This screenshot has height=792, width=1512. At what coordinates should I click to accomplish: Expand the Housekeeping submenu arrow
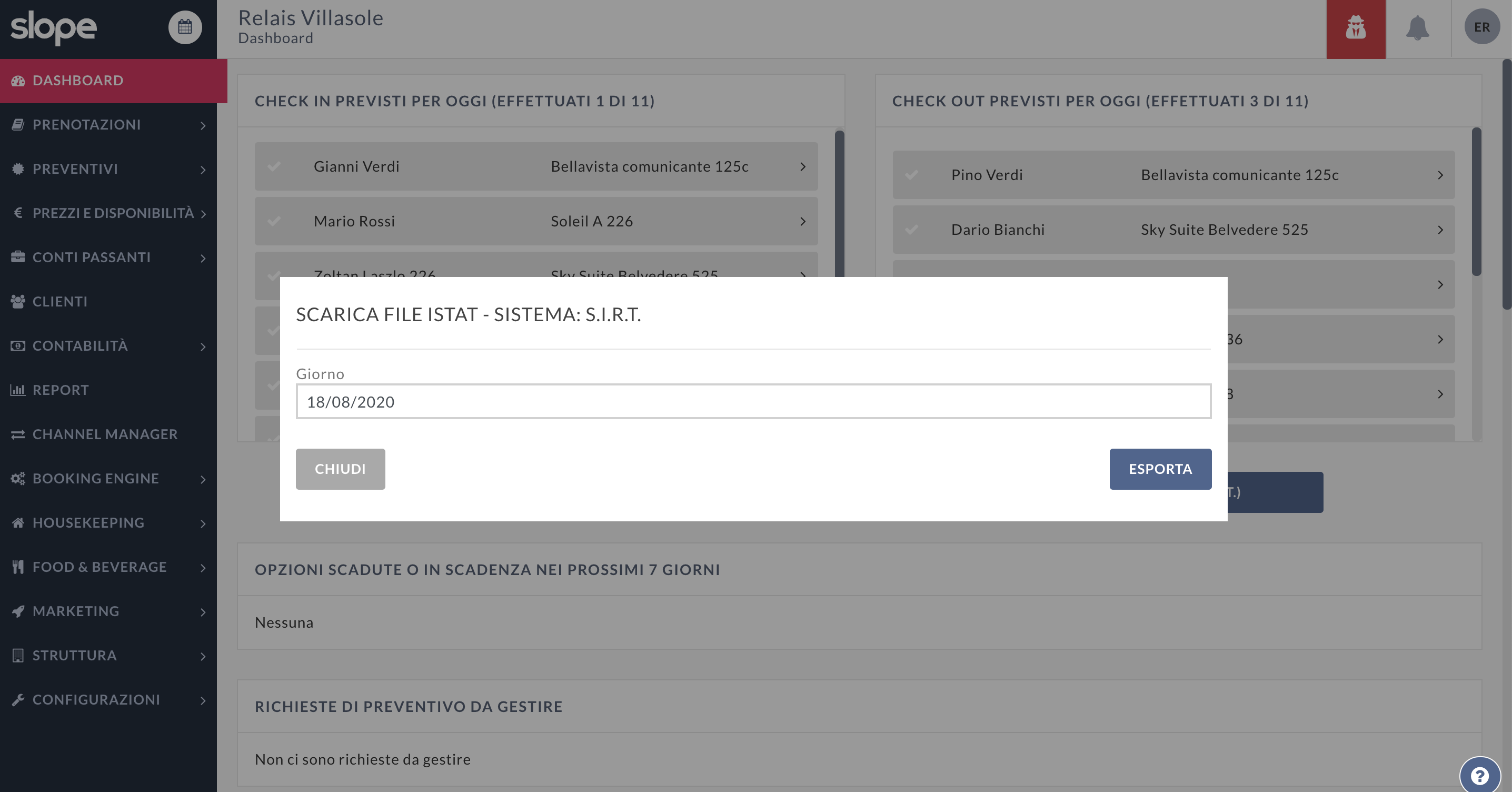pyautogui.click(x=203, y=523)
